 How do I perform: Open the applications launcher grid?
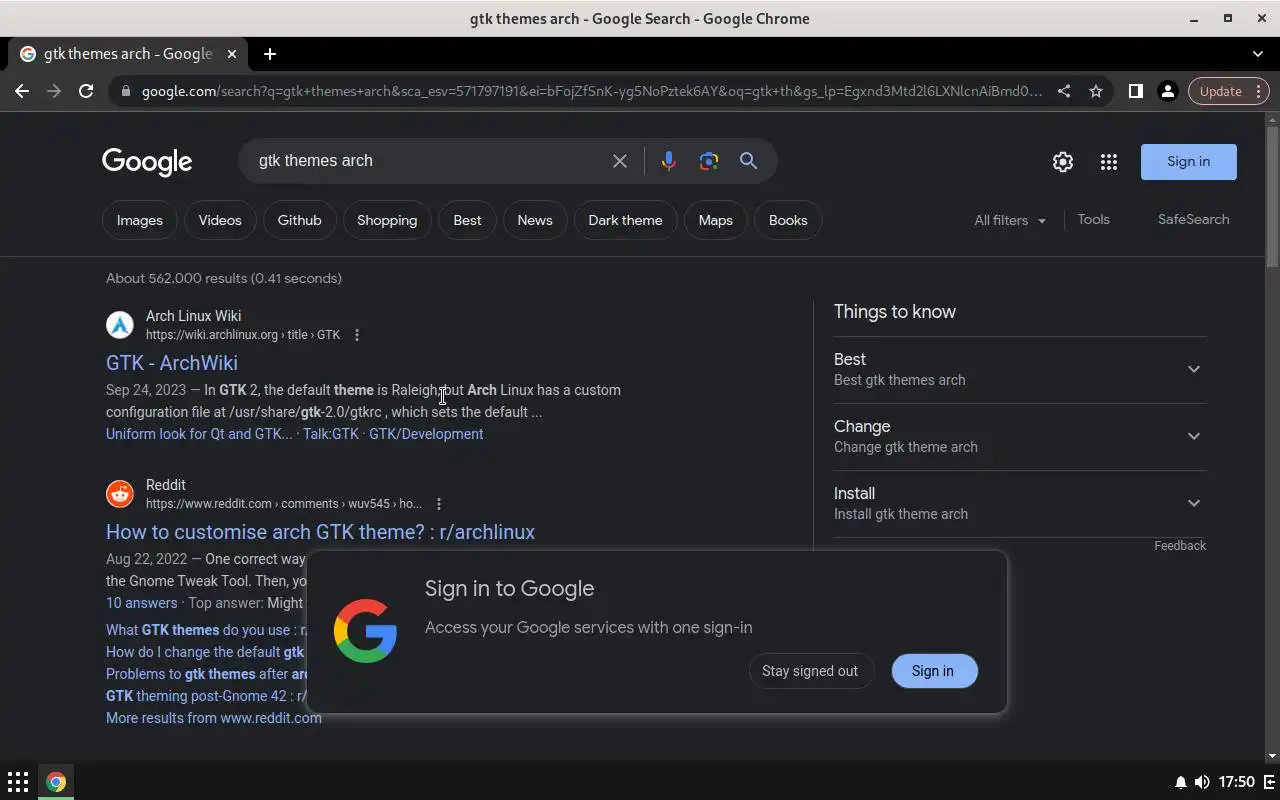(18, 782)
